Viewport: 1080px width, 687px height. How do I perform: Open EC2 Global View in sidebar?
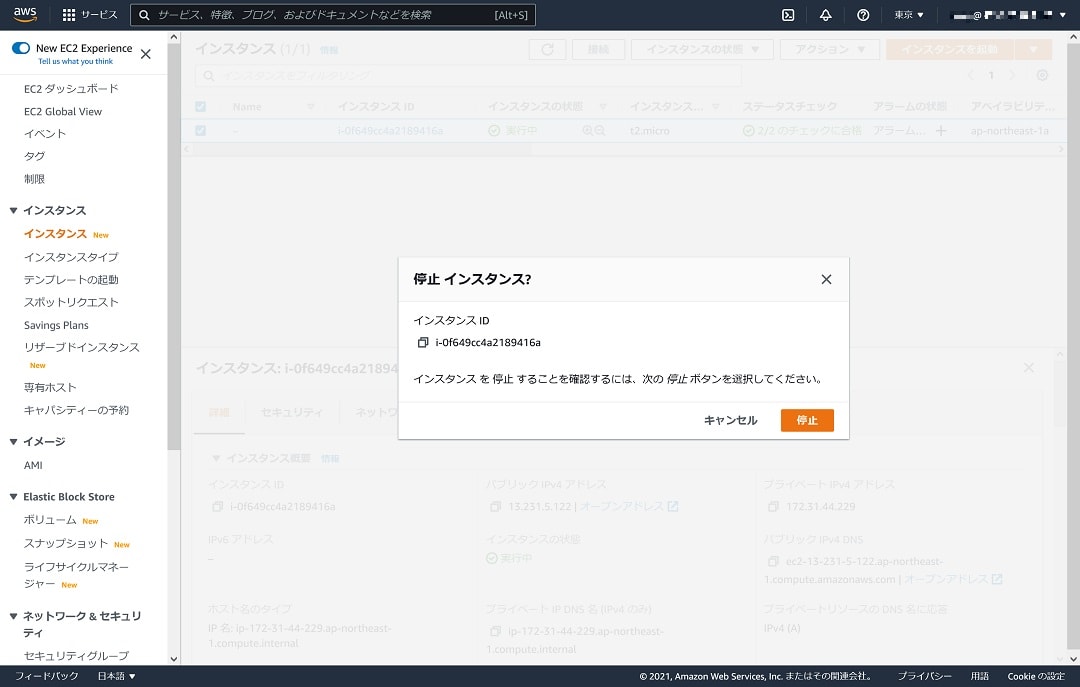pyautogui.click(x=63, y=112)
